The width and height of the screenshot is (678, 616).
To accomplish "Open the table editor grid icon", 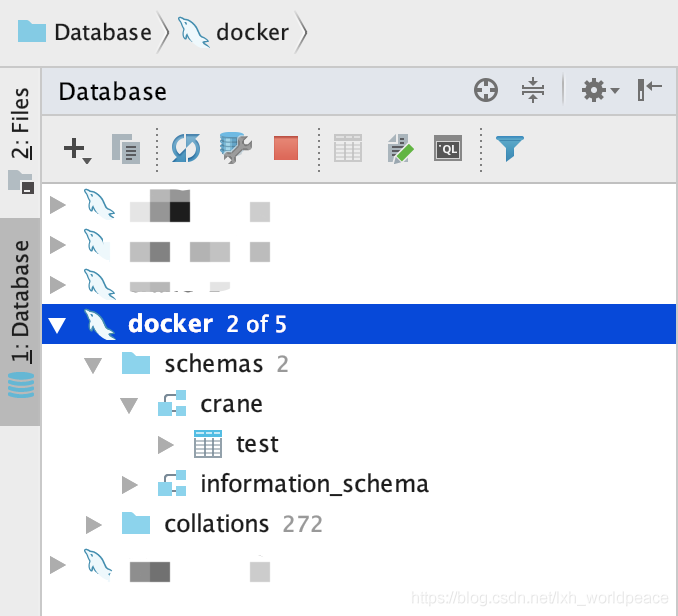I will tap(348, 148).
